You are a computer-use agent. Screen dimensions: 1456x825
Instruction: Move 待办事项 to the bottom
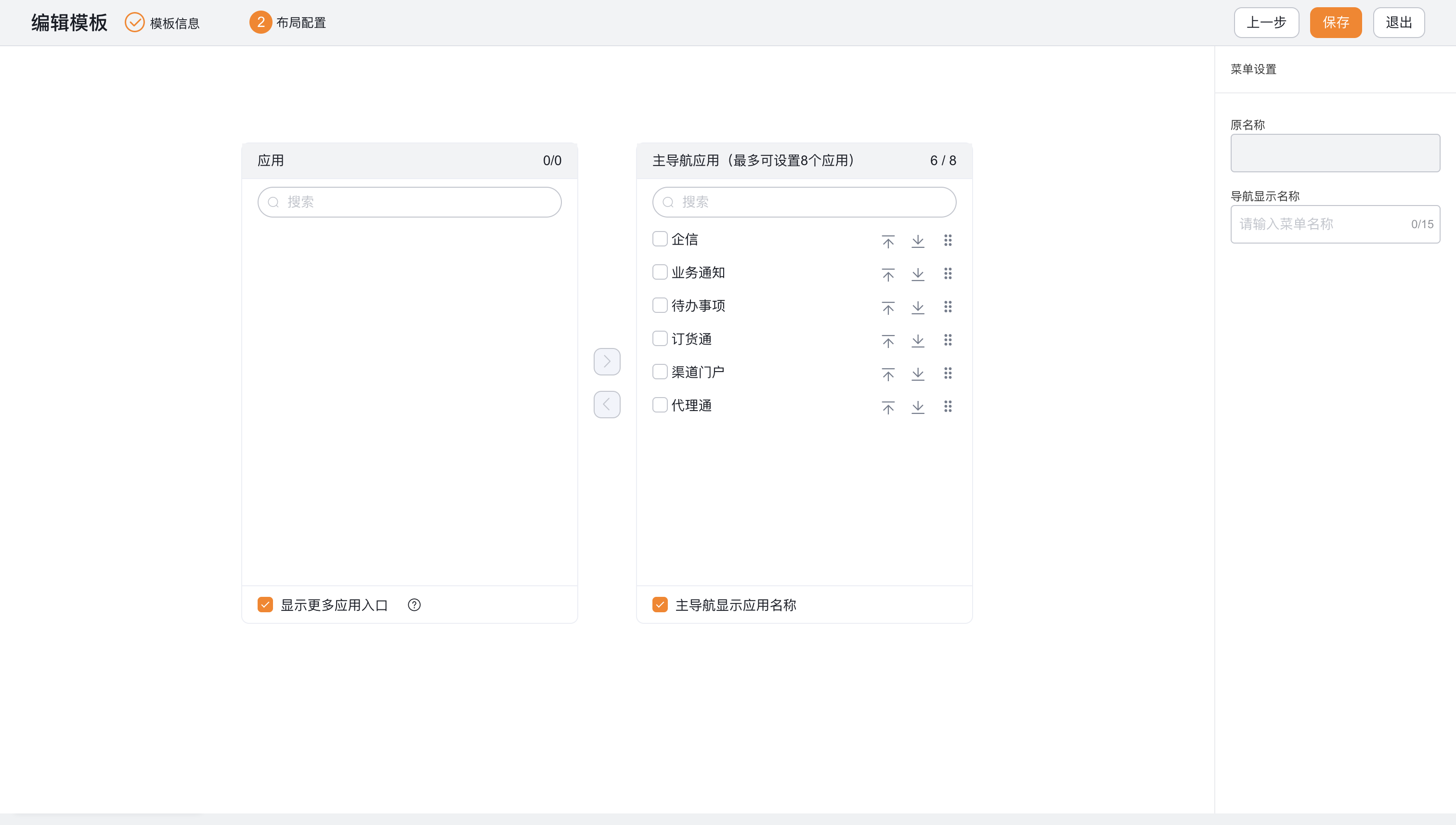pyautogui.click(x=918, y=308)
